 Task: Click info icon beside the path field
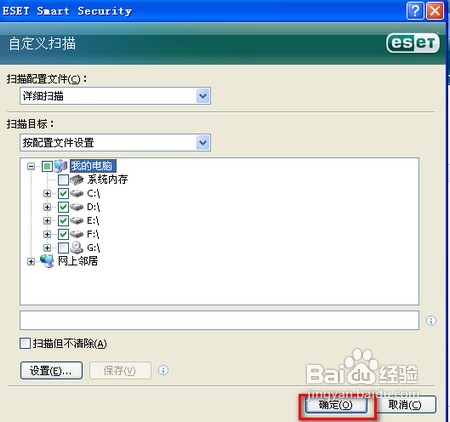431,321
